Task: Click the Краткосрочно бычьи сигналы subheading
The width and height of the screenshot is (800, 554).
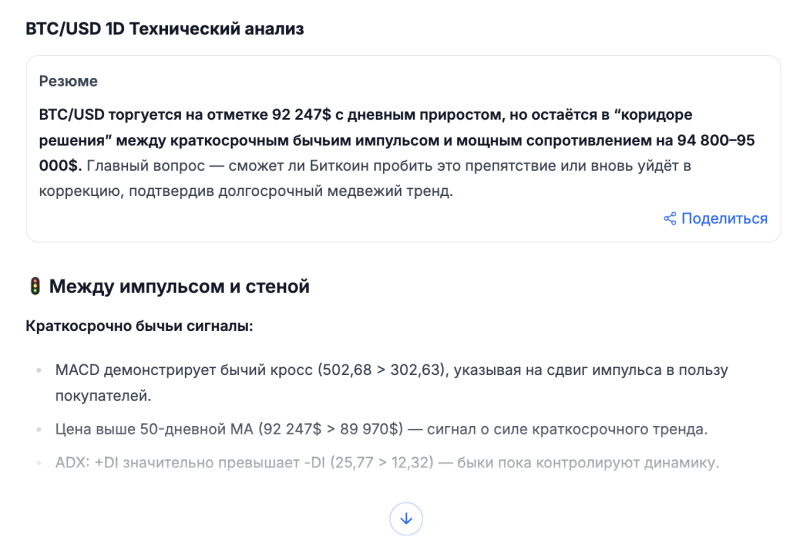Action: (x=139, y=326)
